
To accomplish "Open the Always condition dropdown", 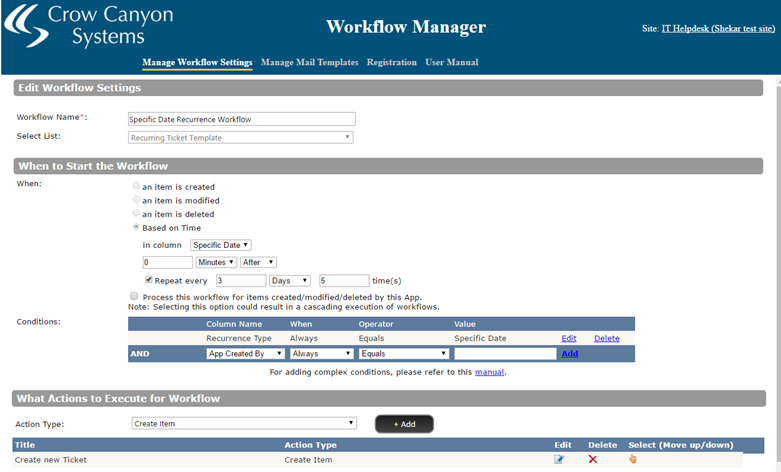I will point(322,354).
